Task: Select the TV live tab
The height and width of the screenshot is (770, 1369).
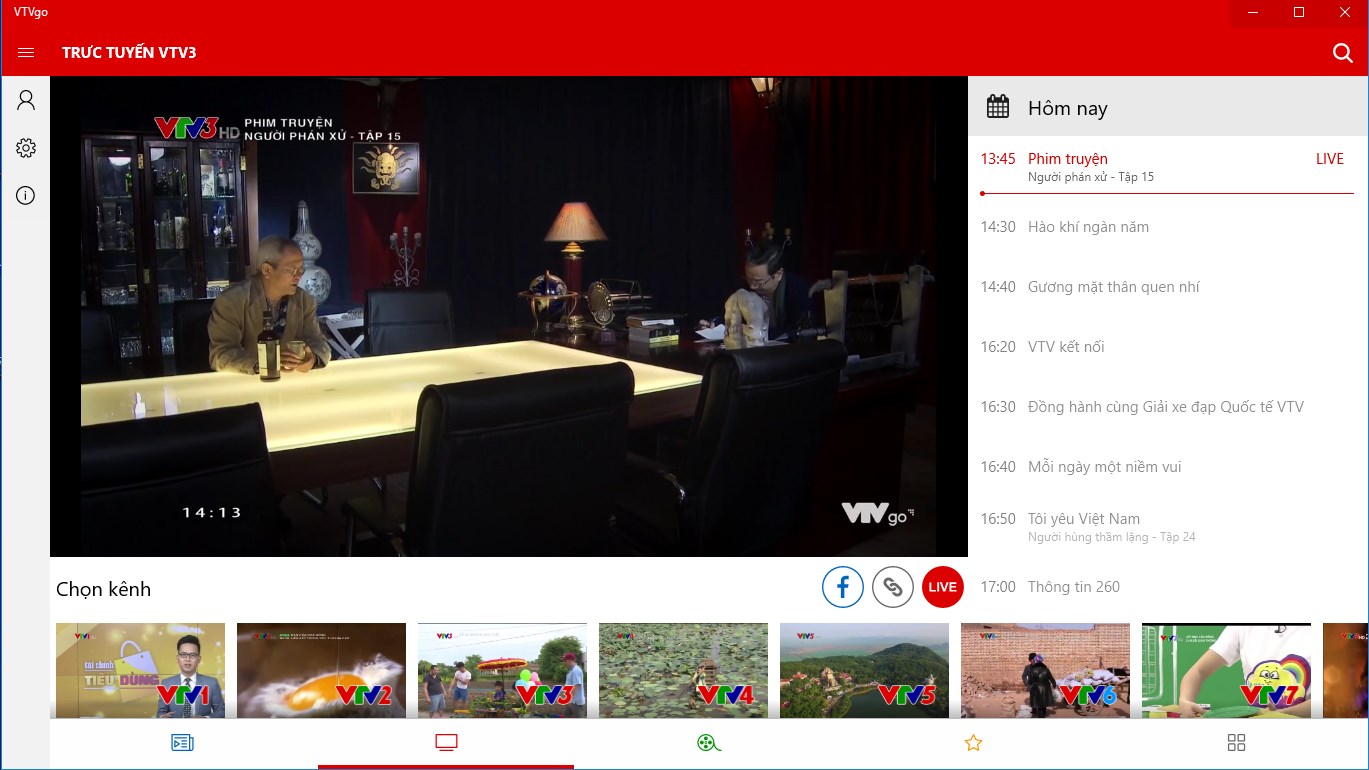Action: coord(446,743)
